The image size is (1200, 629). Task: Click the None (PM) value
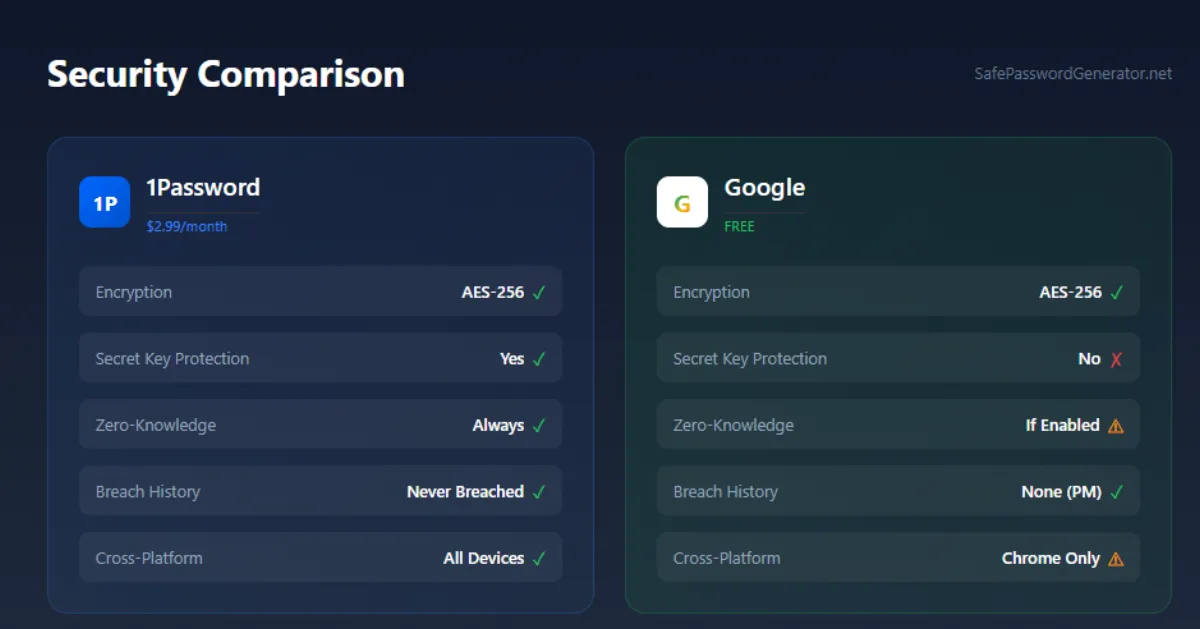[x=1060, y=491]
